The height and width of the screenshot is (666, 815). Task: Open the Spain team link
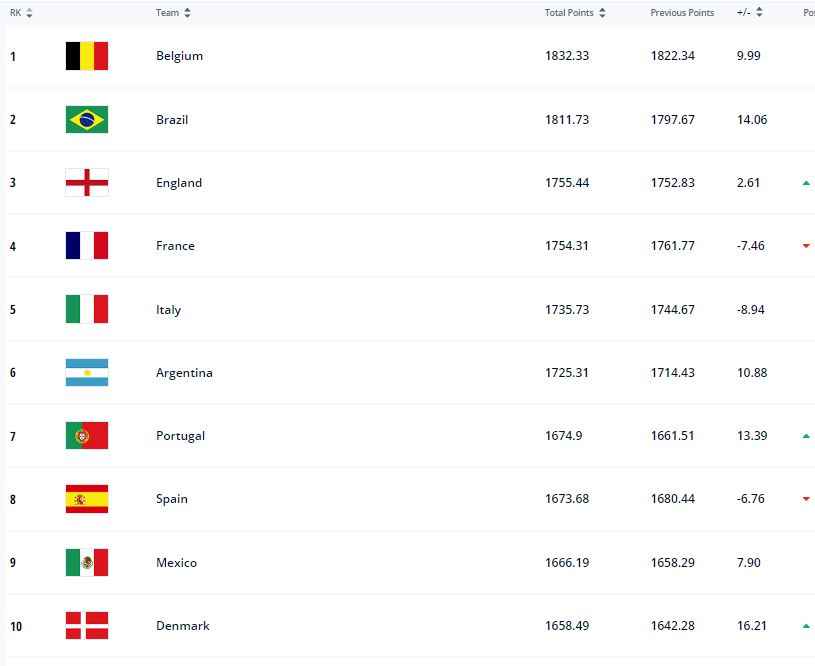click(172, 499)
